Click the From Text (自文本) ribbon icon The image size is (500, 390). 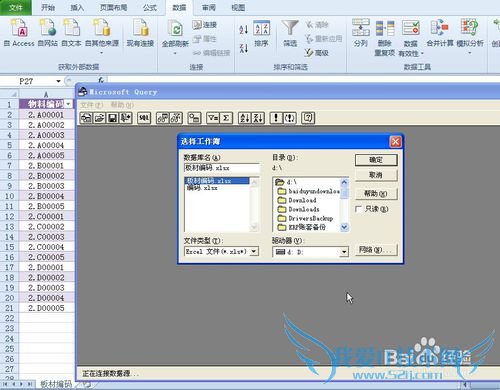point(71,33)
